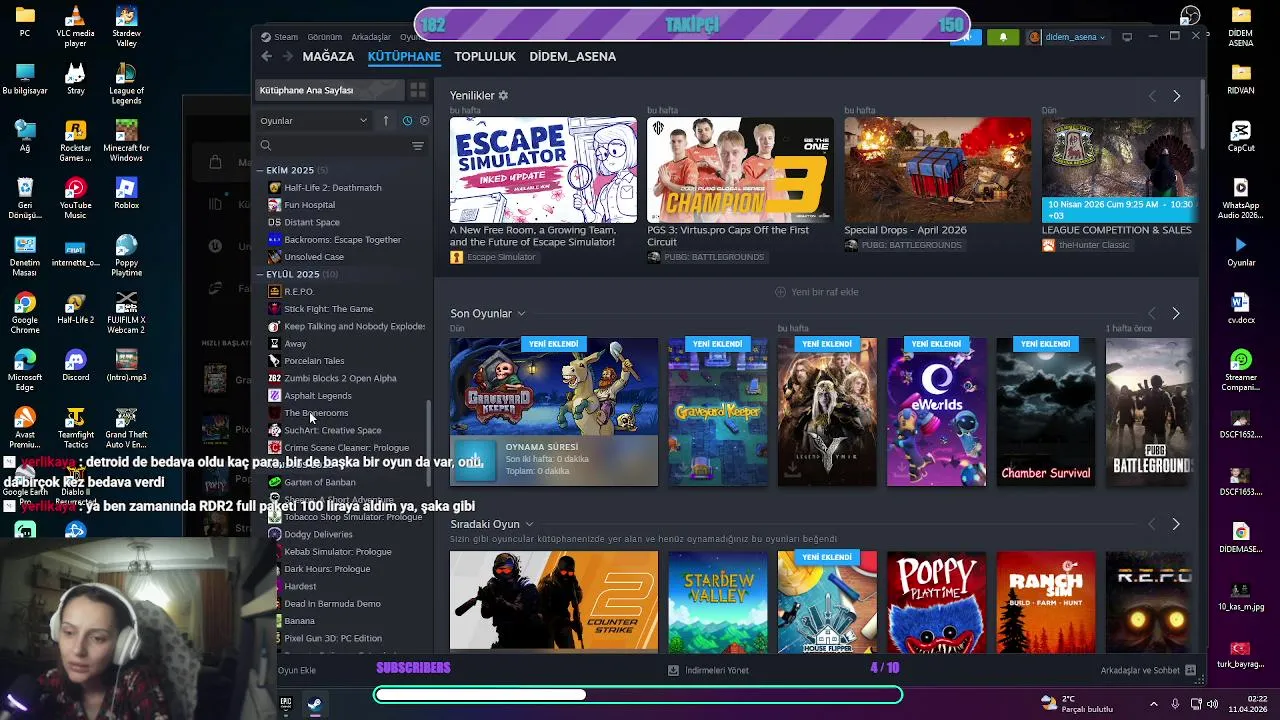
Task: Open Roblox desktop icon
Action: click(126, 193)
